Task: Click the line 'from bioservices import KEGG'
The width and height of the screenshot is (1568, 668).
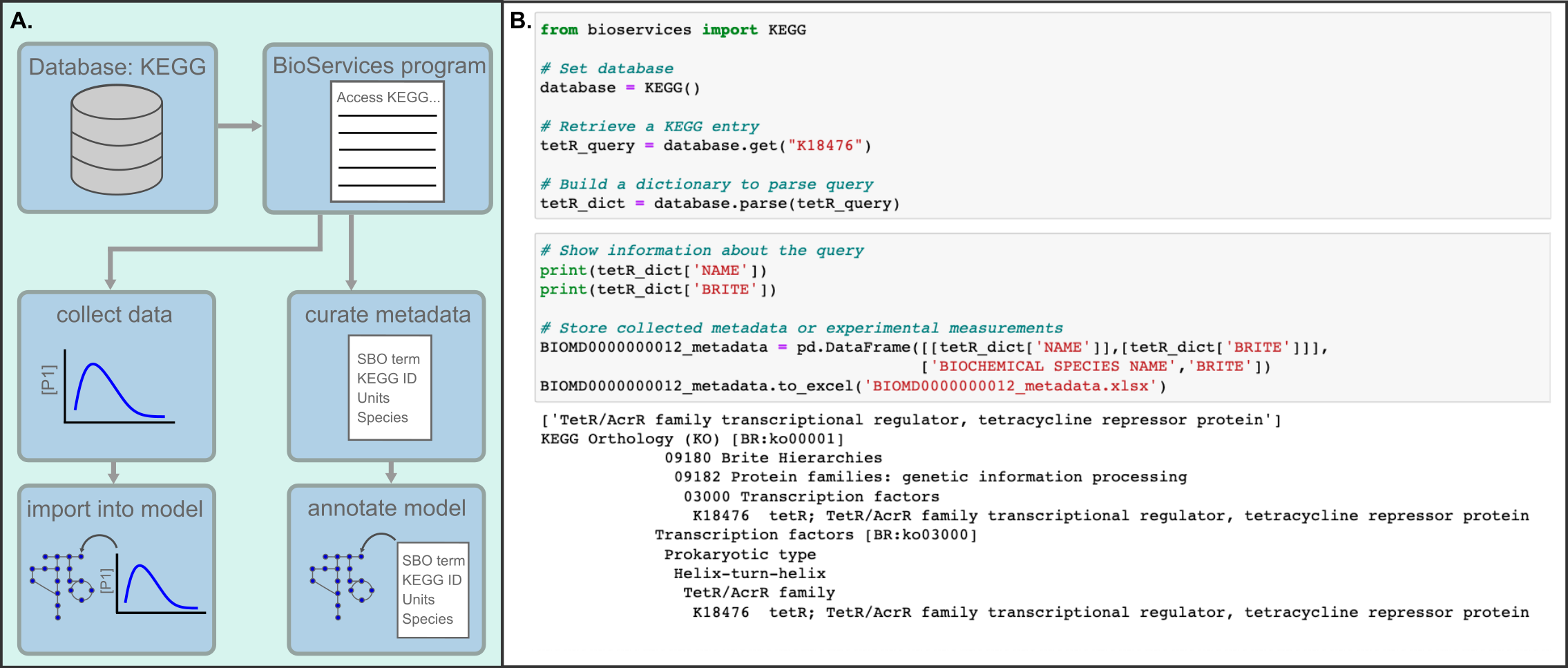Action: [673, 30]
